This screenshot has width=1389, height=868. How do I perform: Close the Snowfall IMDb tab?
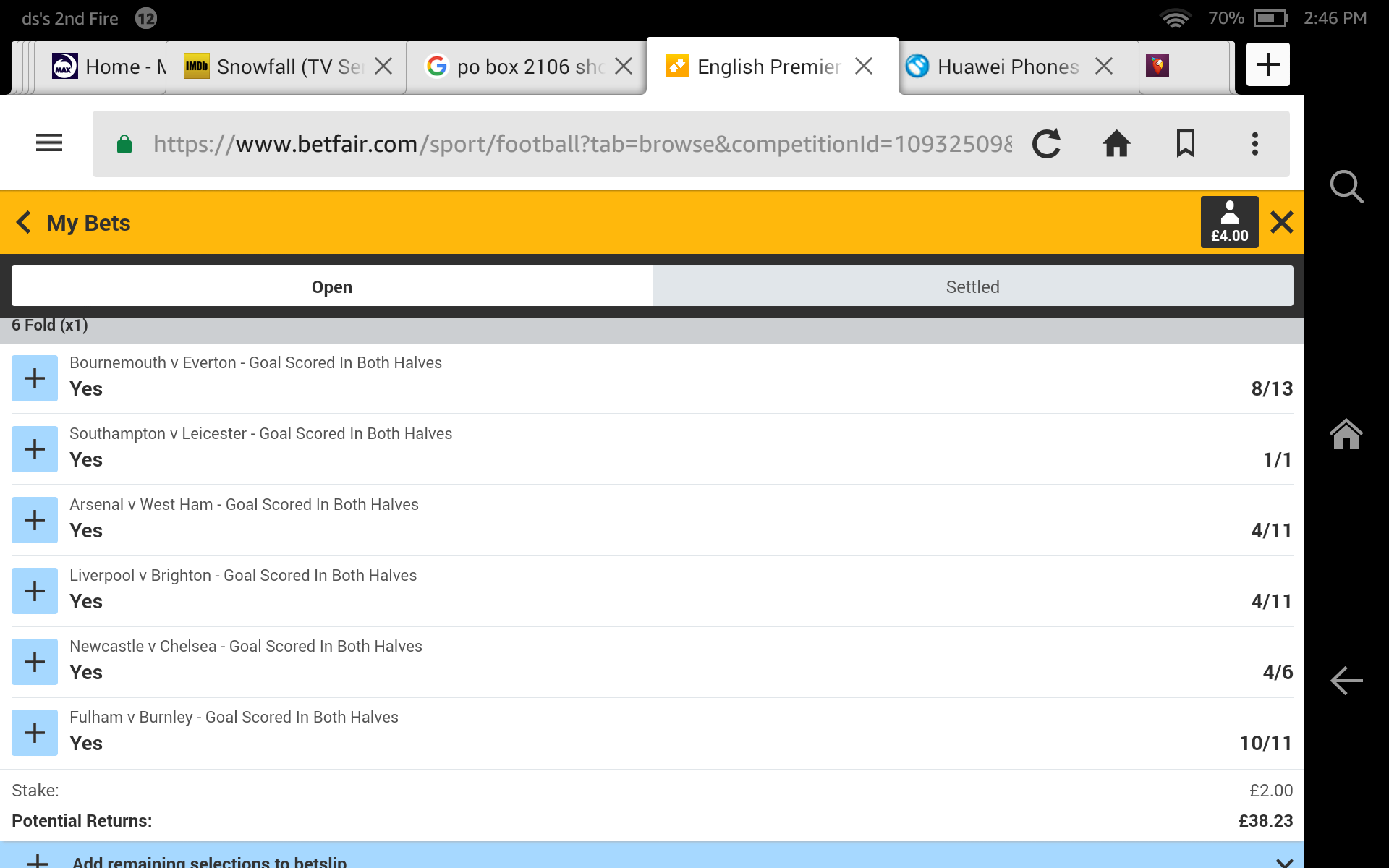384,67
